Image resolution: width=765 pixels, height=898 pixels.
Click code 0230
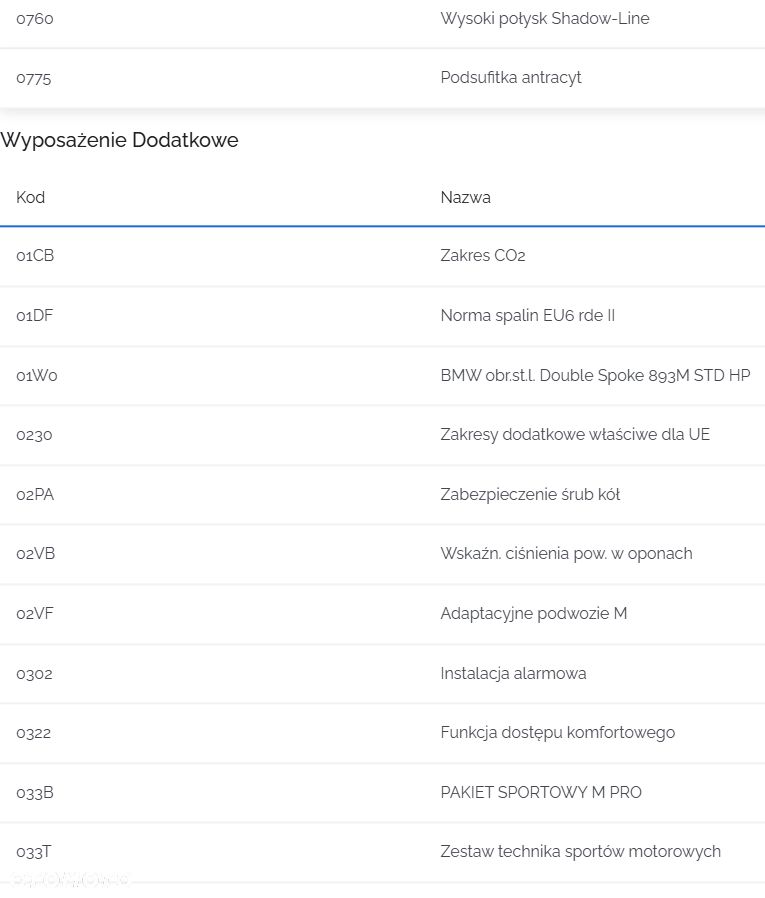point(34,435)
